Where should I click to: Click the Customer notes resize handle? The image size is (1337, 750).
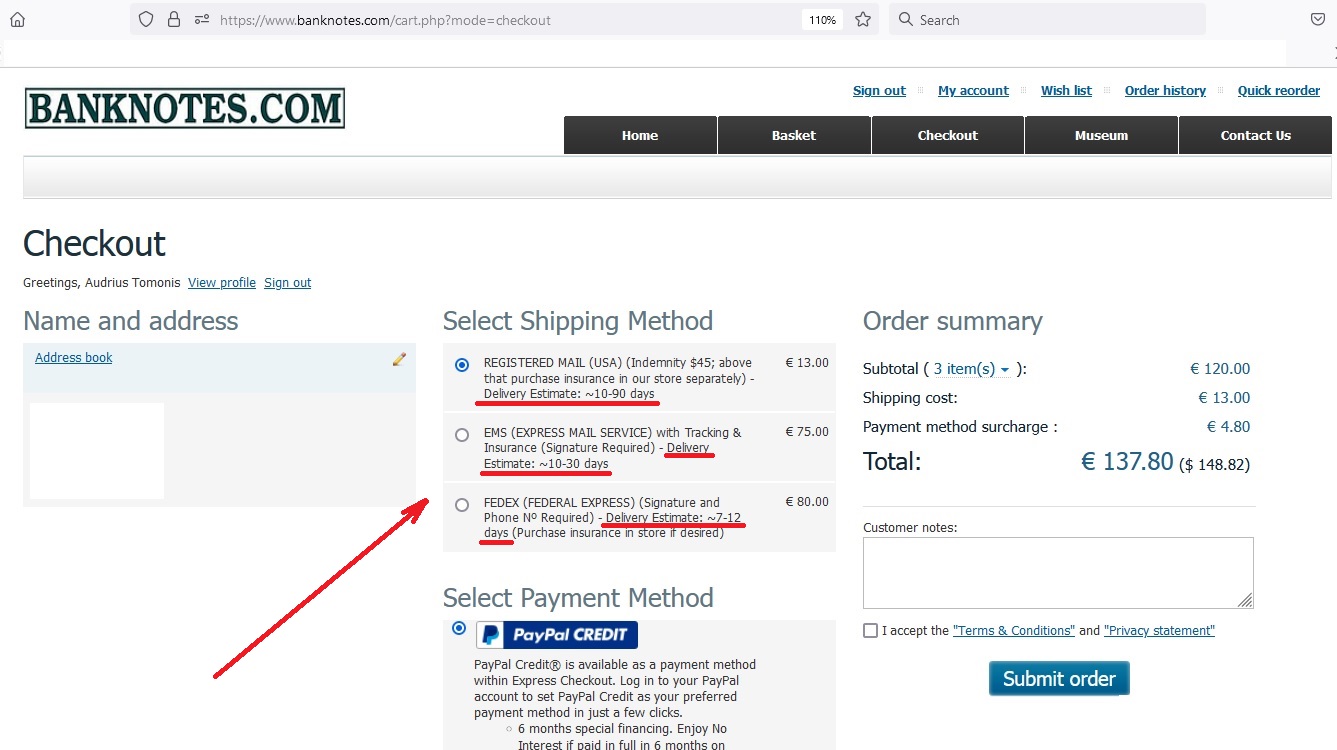point(1245,600)
